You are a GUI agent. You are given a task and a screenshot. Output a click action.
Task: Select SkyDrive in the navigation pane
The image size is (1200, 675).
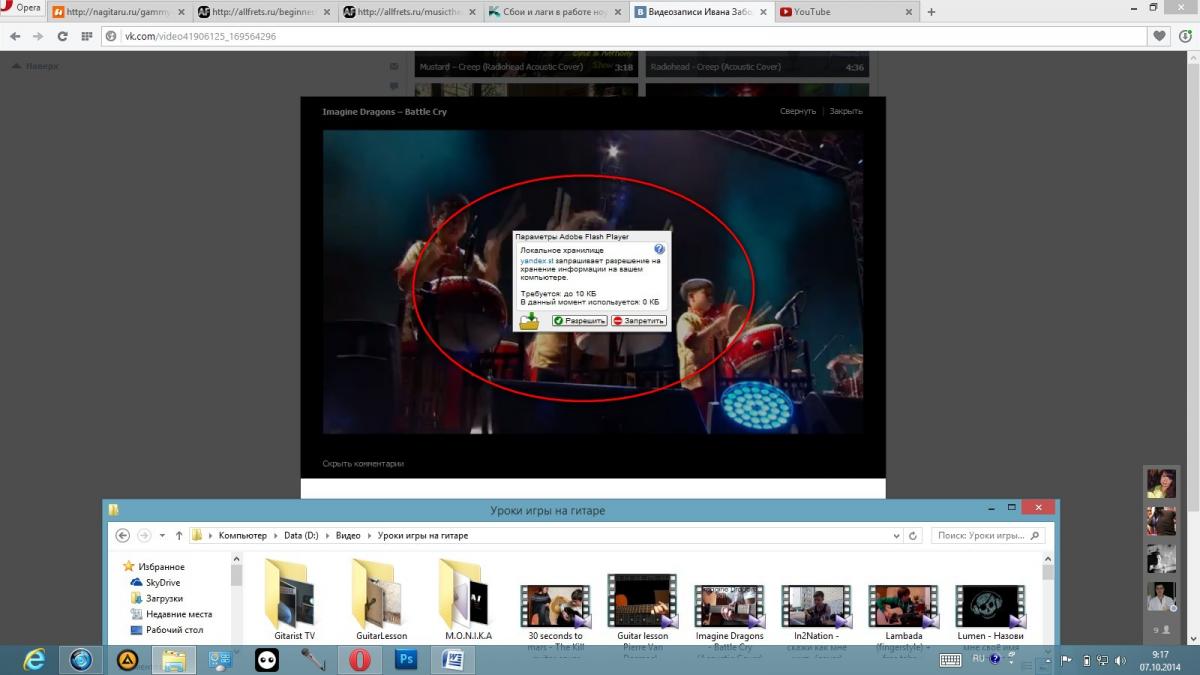point(162,582)
